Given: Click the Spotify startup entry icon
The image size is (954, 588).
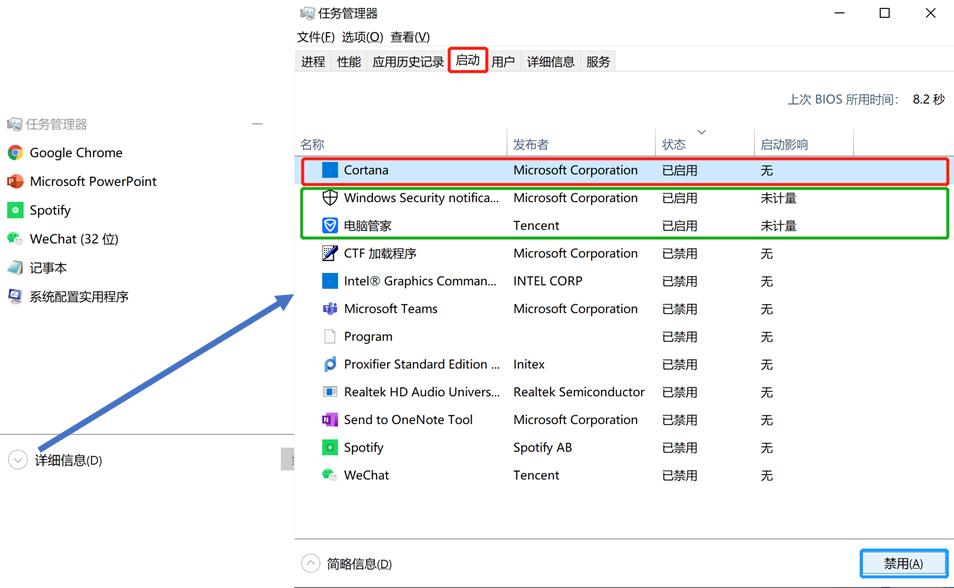Looking at the screenshot, I should click(330, 447).
